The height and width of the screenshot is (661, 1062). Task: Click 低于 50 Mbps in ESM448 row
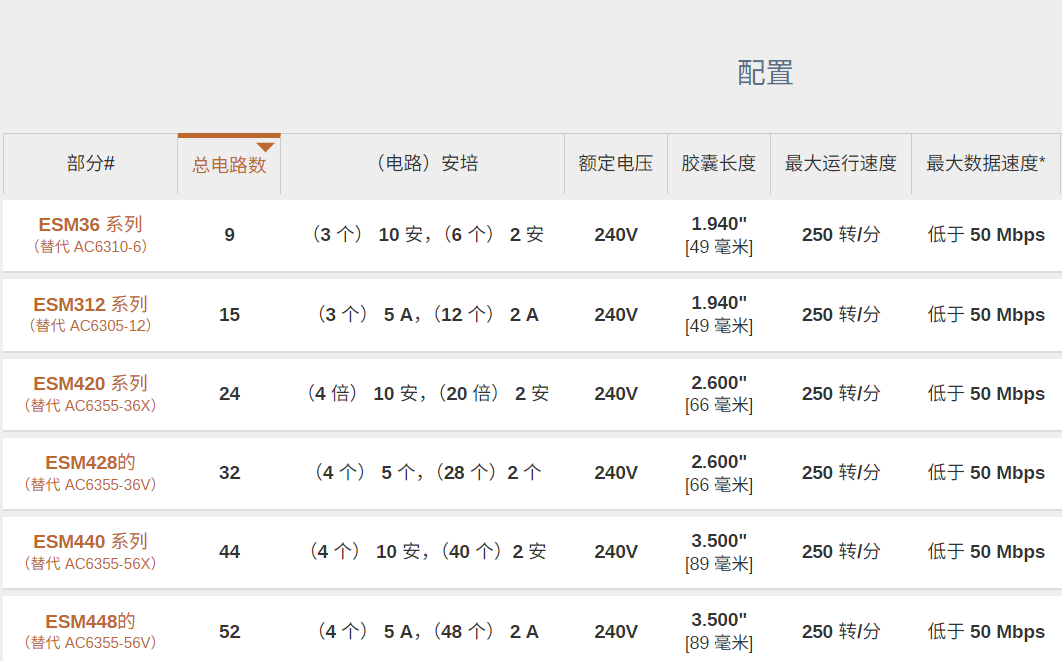click(x=986, y=632)
